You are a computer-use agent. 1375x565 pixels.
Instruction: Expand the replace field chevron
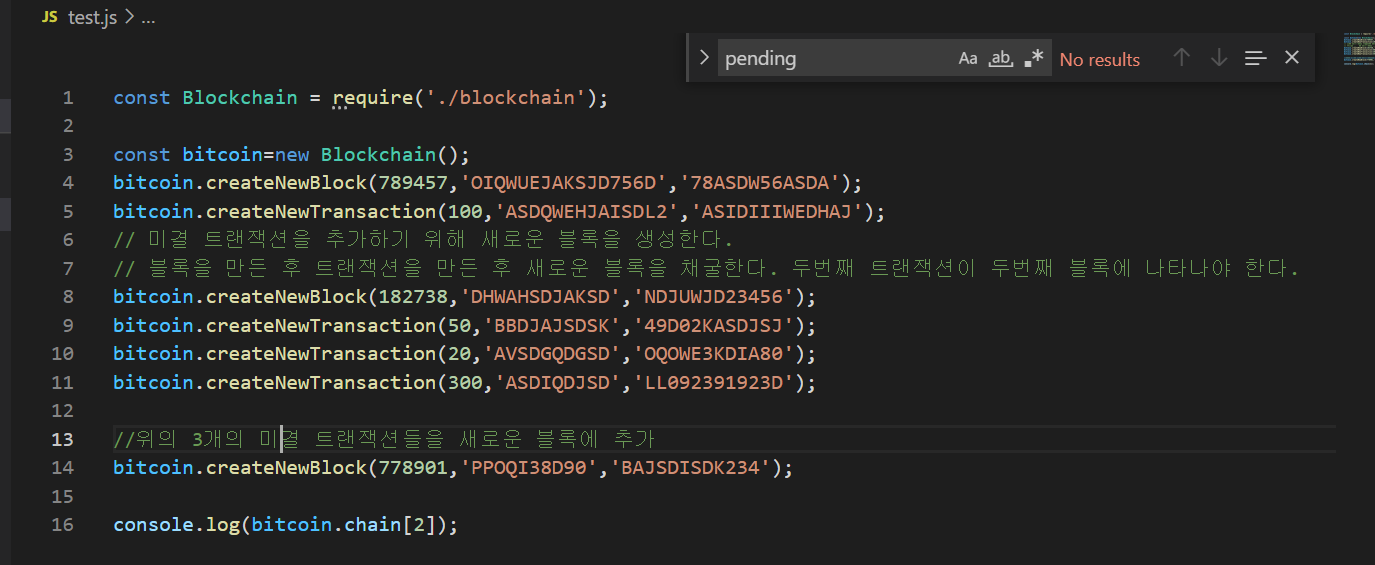point(704,58)
